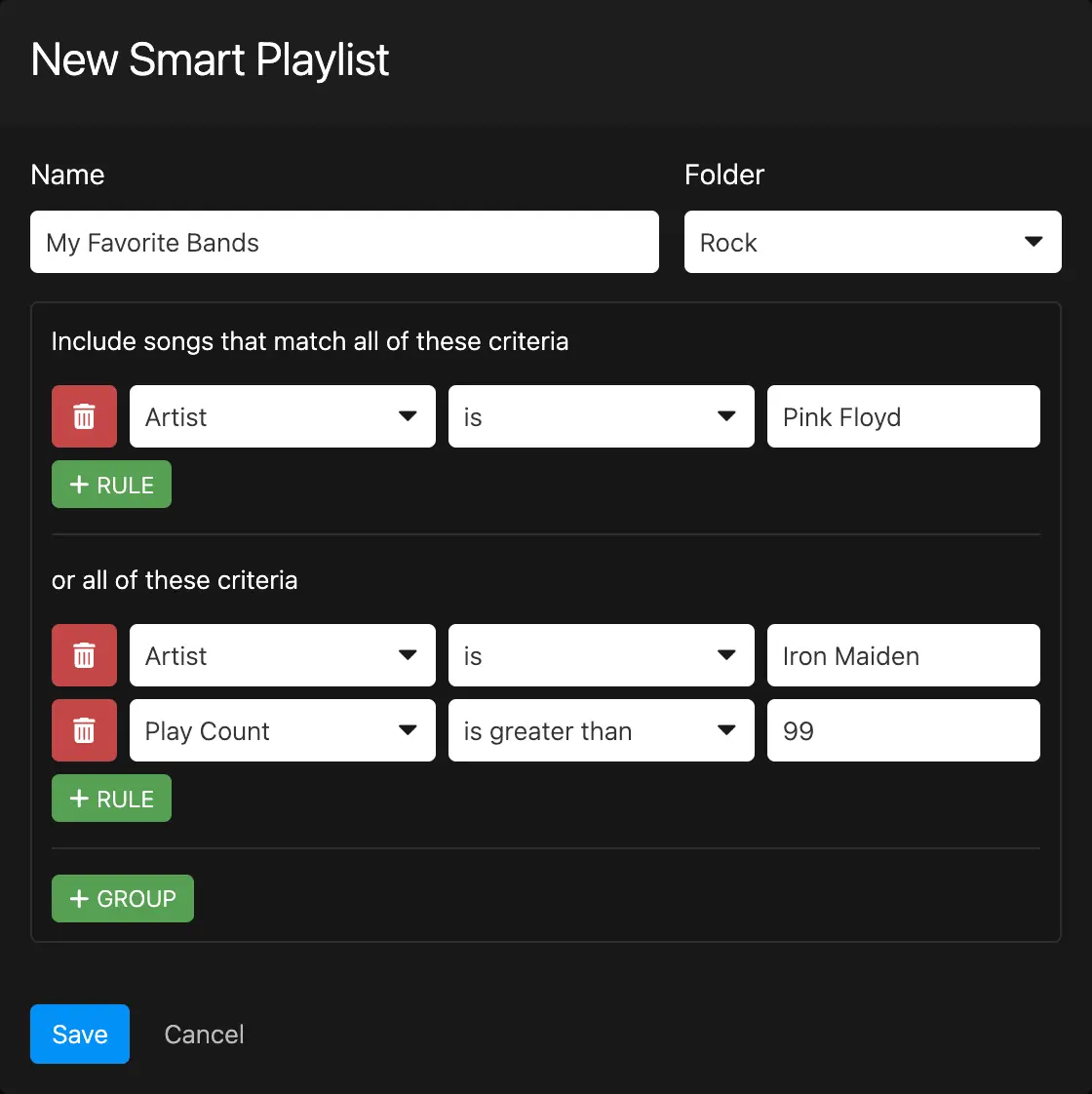Click the chevron on the first Artist dropdown
Image resolution: width=1092 pixels, height=1094 pixels.
(x=408, y=416)
